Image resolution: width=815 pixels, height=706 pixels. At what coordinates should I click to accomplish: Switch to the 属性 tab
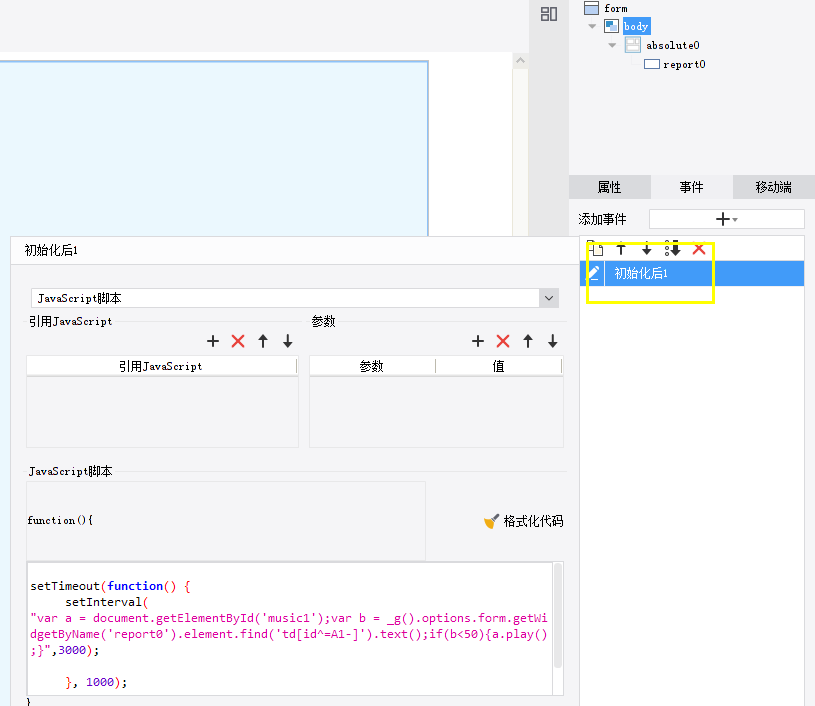(x=609, y=187)
